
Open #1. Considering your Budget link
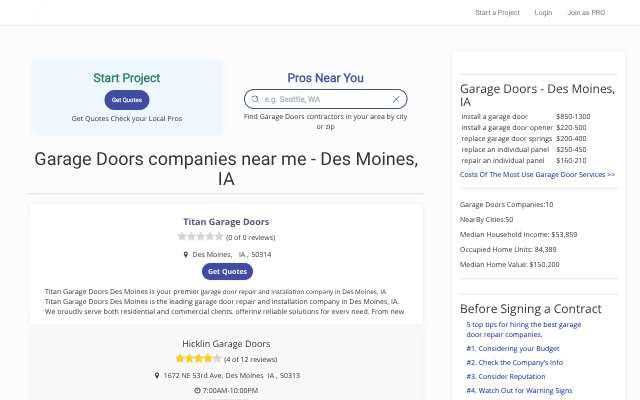pos(513,349)
